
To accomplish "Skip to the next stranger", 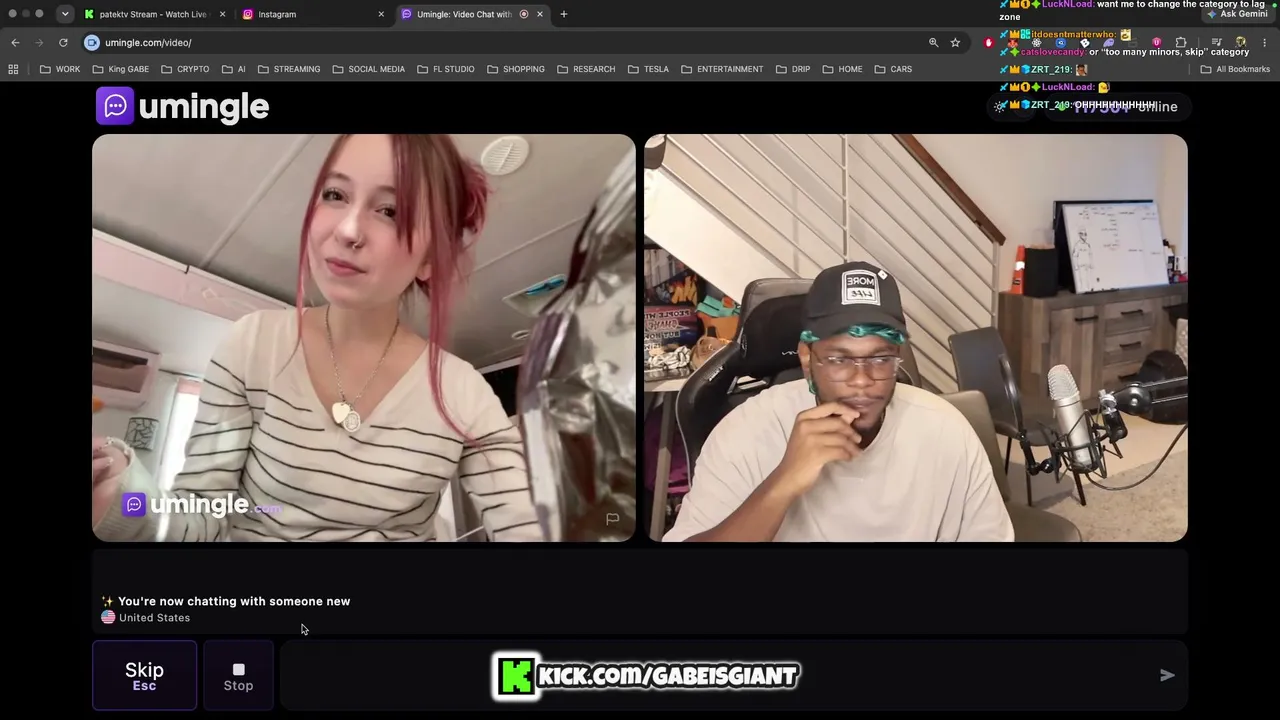I will pos(144,675).
